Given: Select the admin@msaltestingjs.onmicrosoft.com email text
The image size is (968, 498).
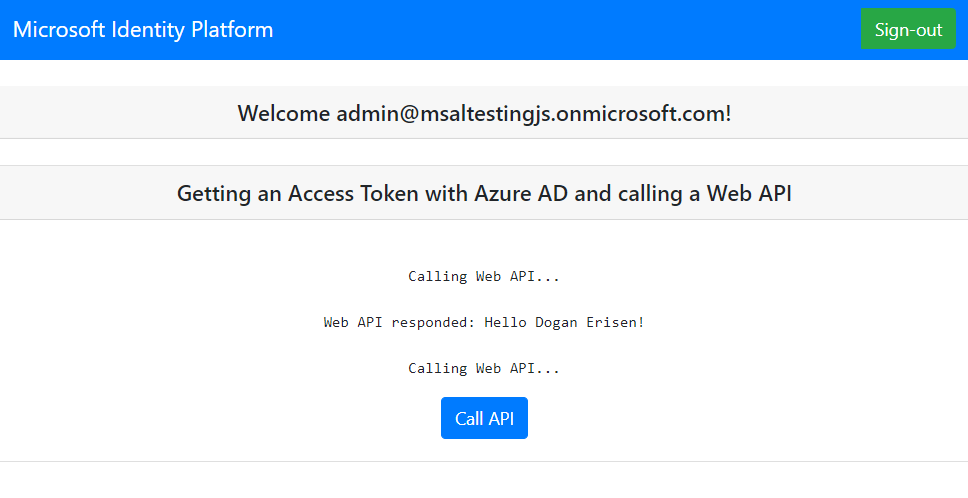Looking at the screenshot, I should click(531, 114).
